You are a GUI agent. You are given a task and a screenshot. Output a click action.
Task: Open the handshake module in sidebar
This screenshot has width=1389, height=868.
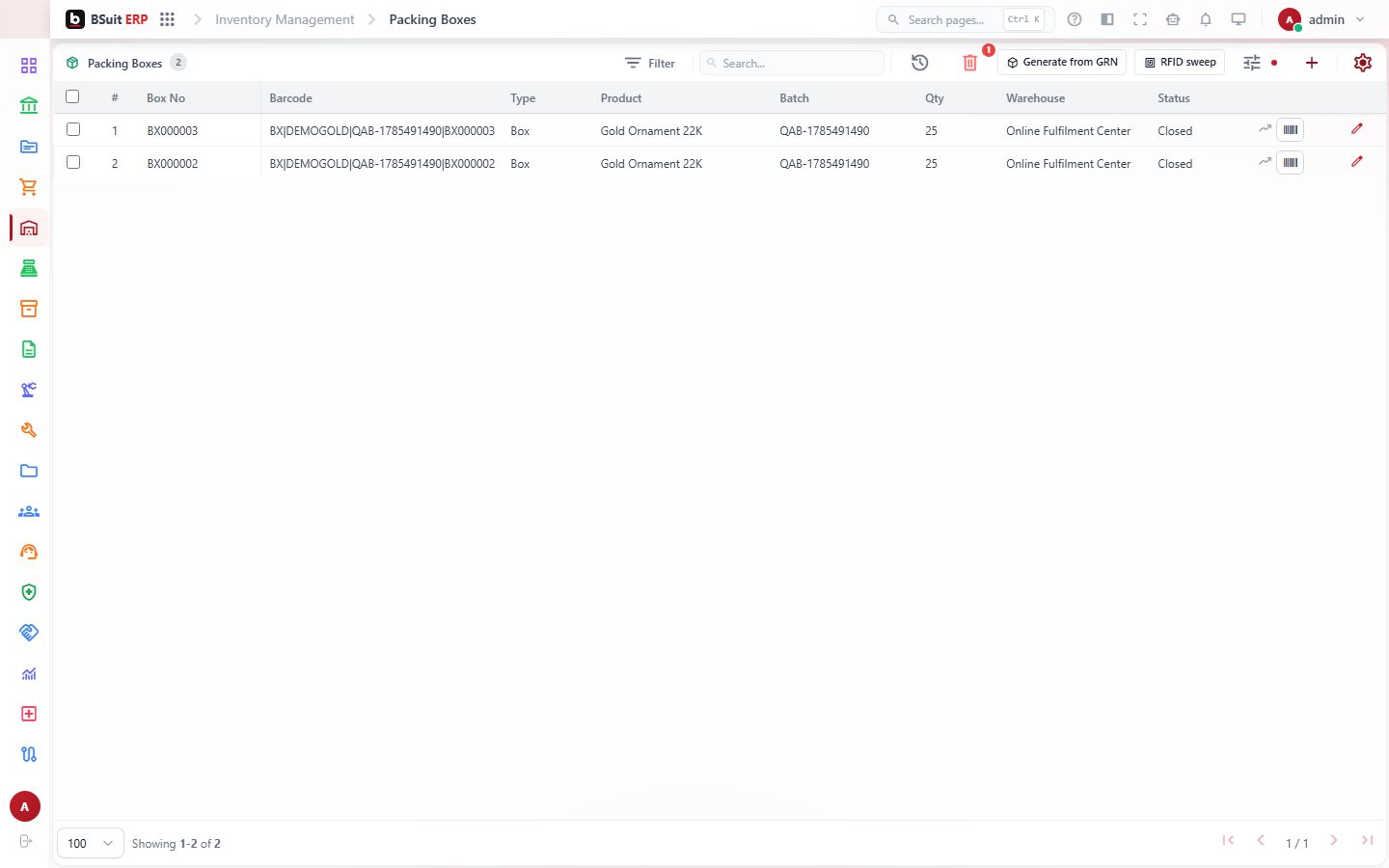point(29,633)
